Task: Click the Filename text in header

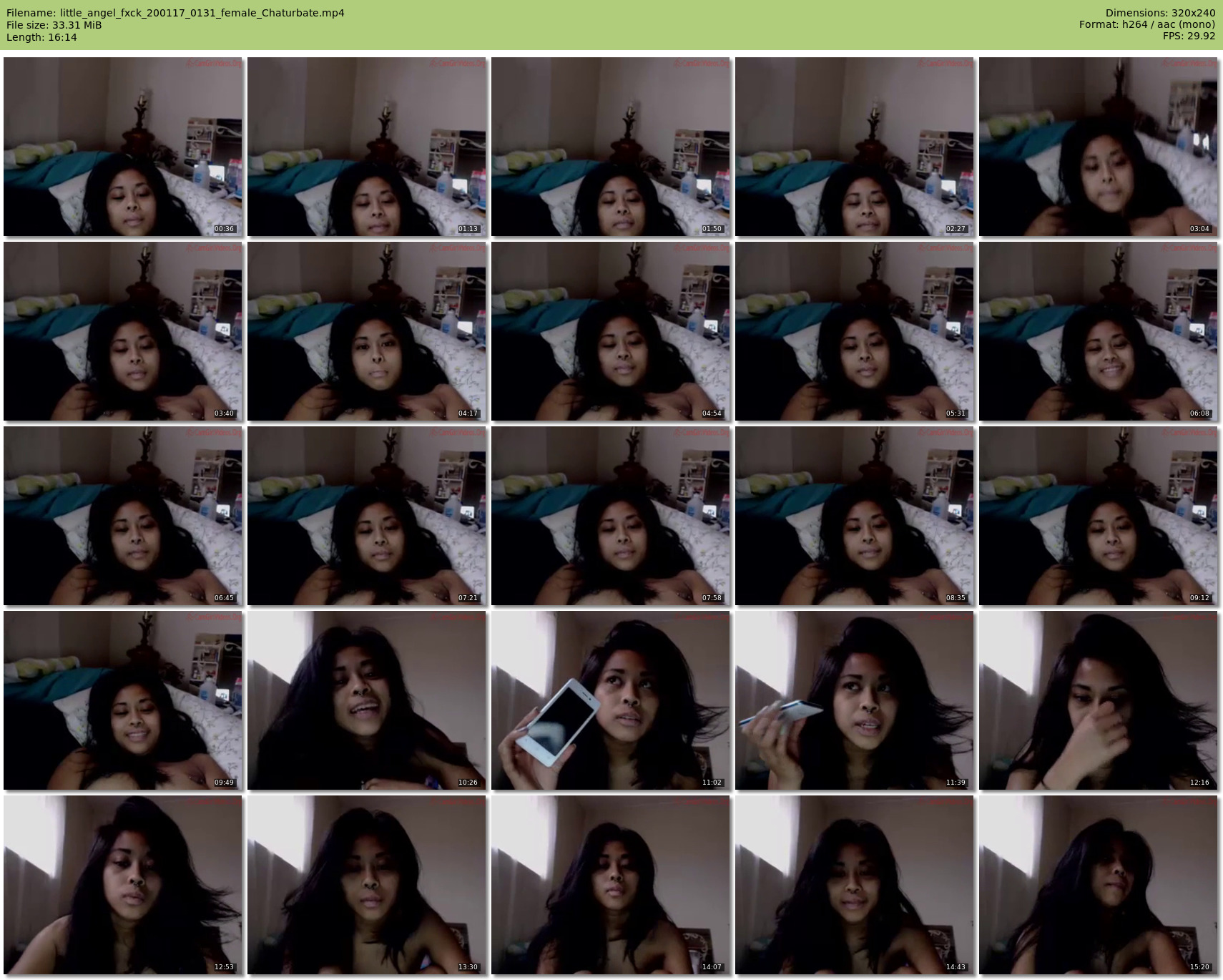Action: [175, 13]
